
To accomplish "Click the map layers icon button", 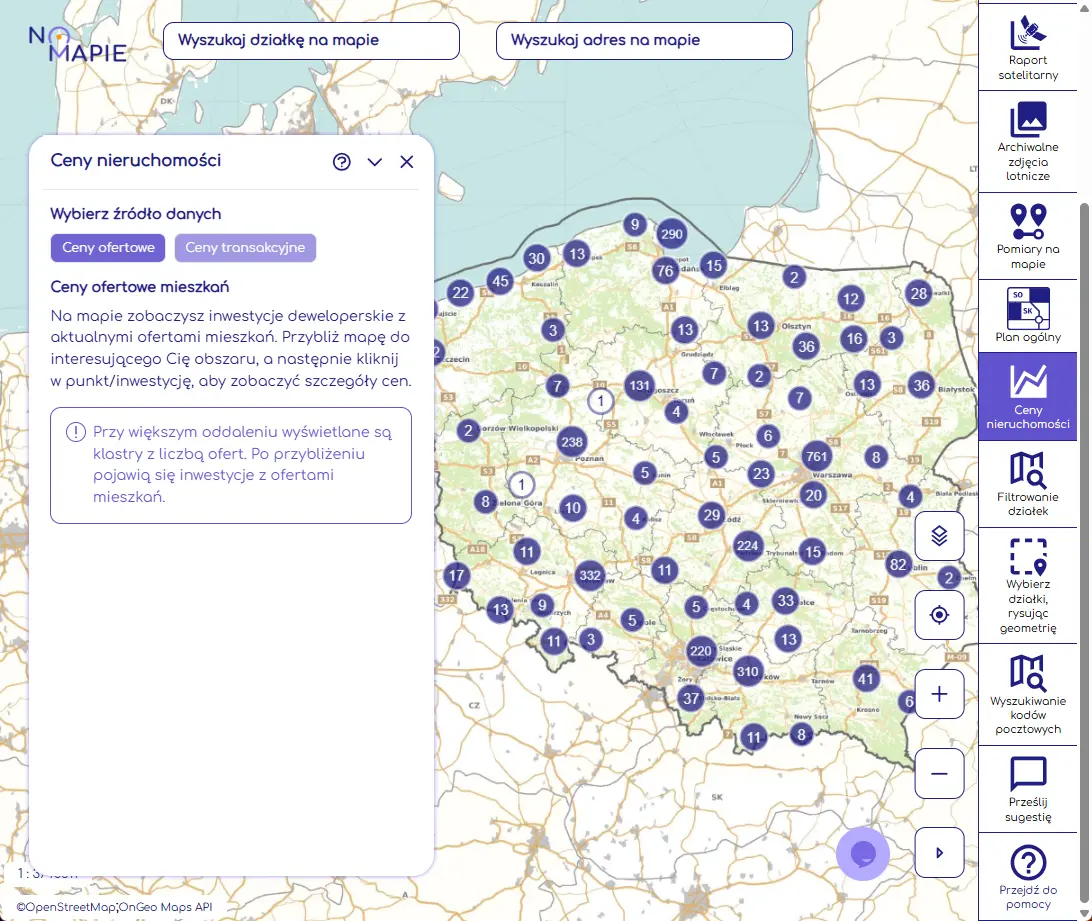I will (939, 536).
